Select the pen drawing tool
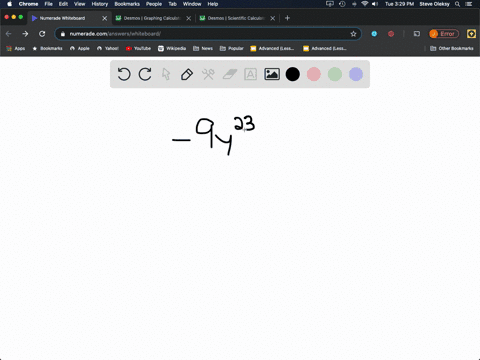This screenshot has width=480, height=360. click(187, 74)
